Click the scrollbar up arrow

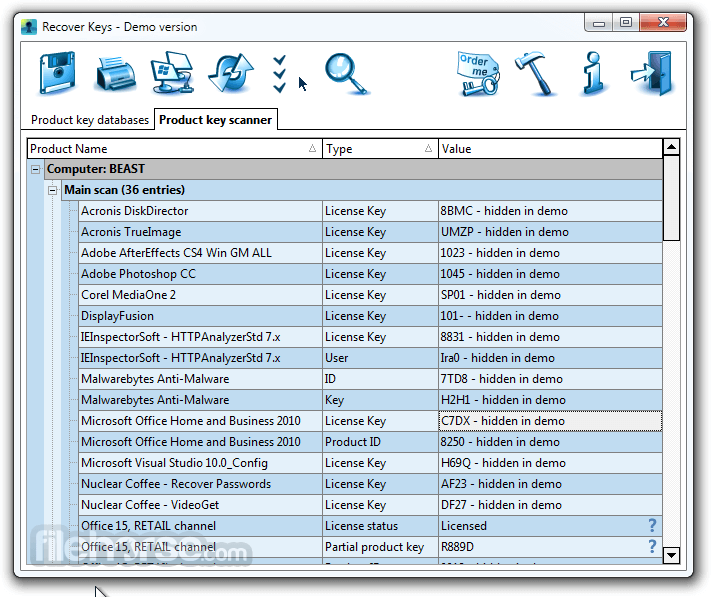click(x=671, y=147)
